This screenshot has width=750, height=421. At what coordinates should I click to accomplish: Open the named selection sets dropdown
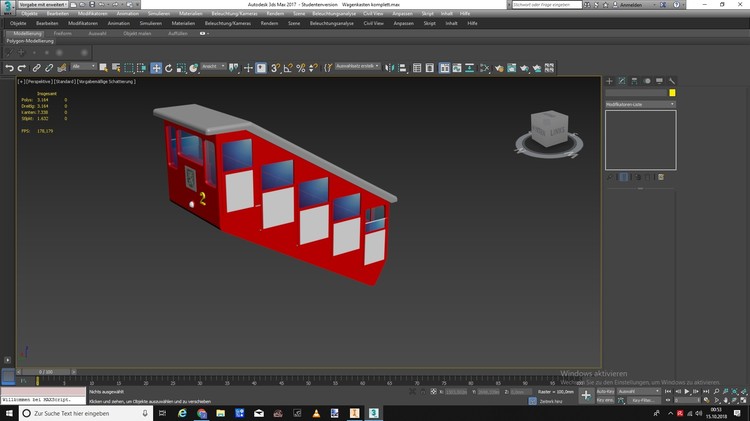coord(358,66)
